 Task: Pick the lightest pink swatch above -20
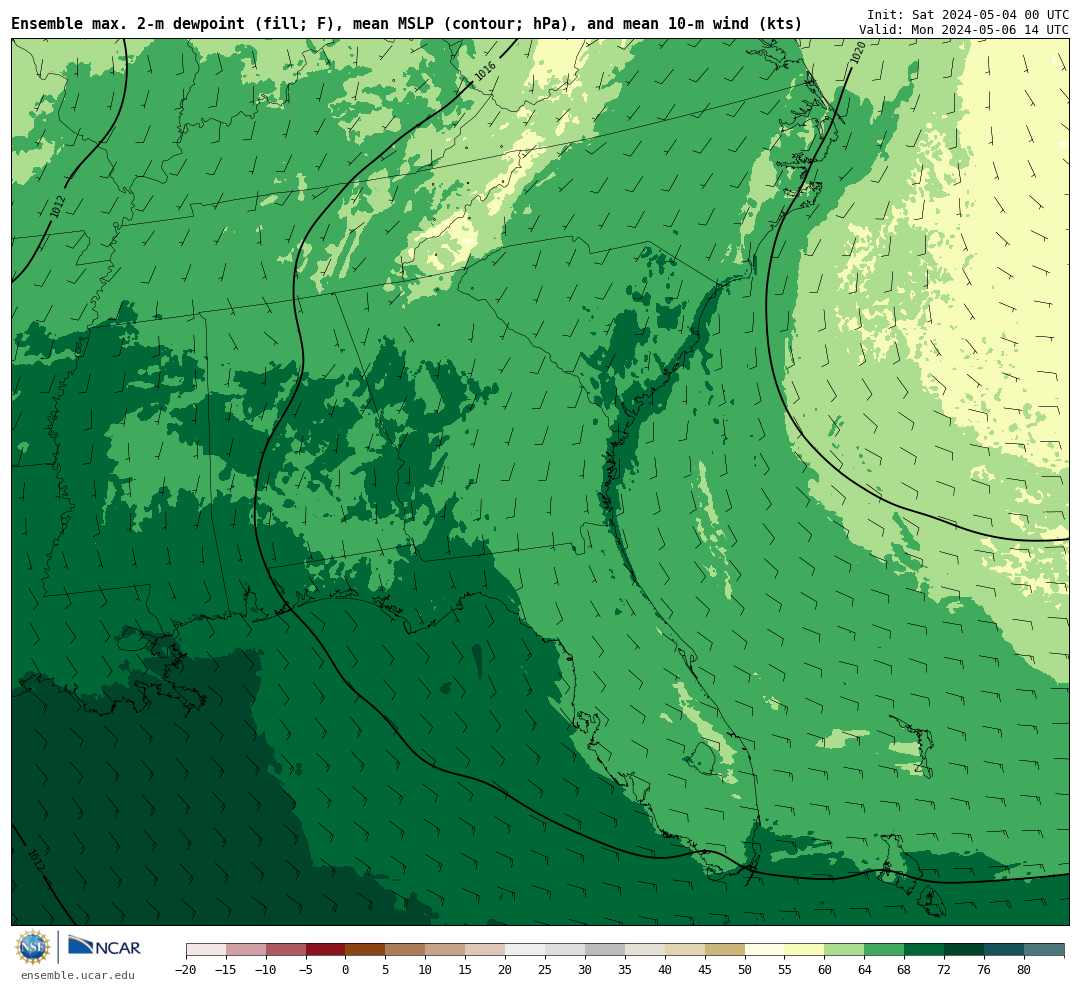click(206, 950)
